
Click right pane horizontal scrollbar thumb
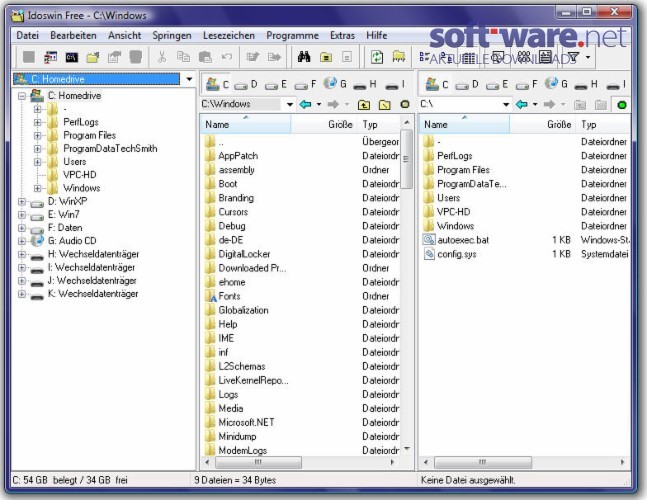click(483, 462)
